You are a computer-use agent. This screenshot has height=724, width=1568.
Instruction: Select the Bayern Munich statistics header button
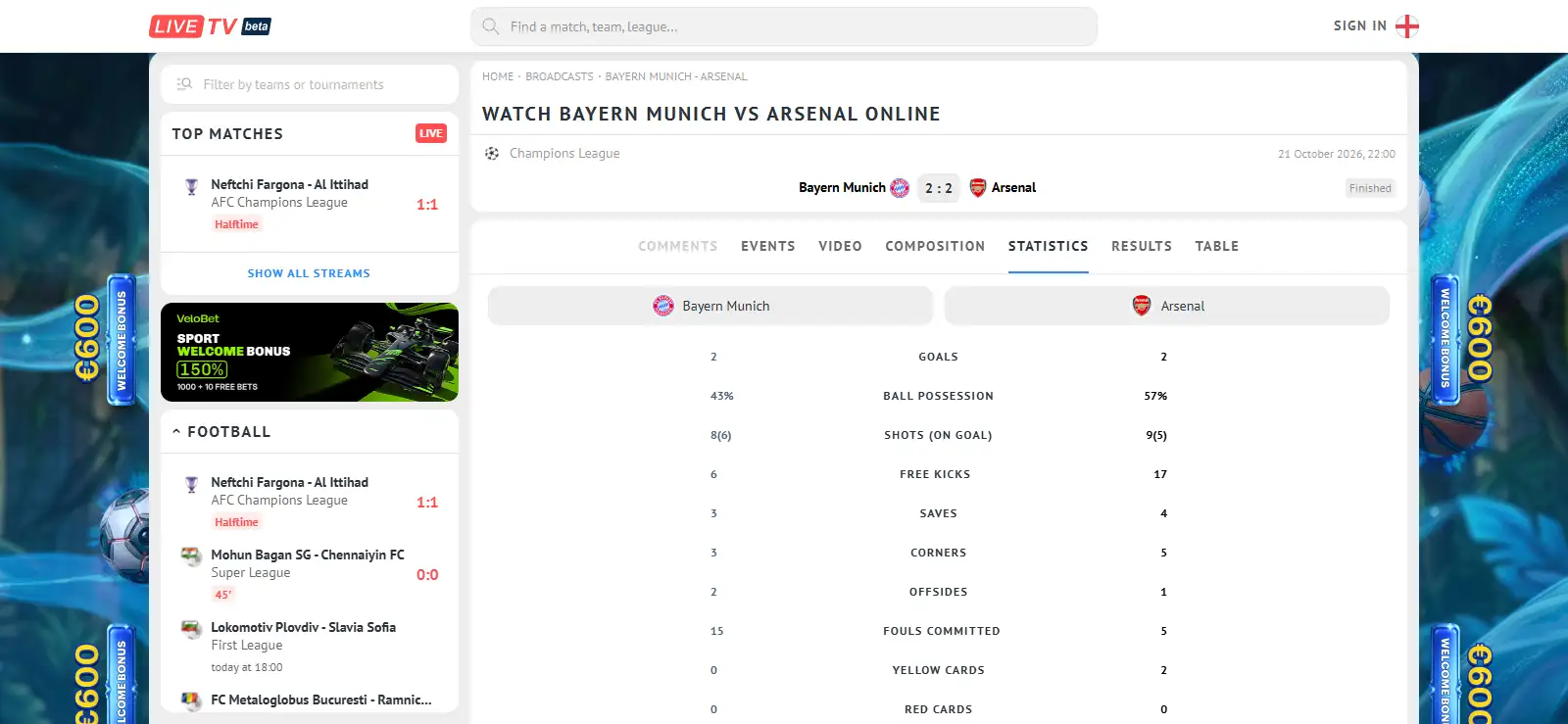click(710, 306)
